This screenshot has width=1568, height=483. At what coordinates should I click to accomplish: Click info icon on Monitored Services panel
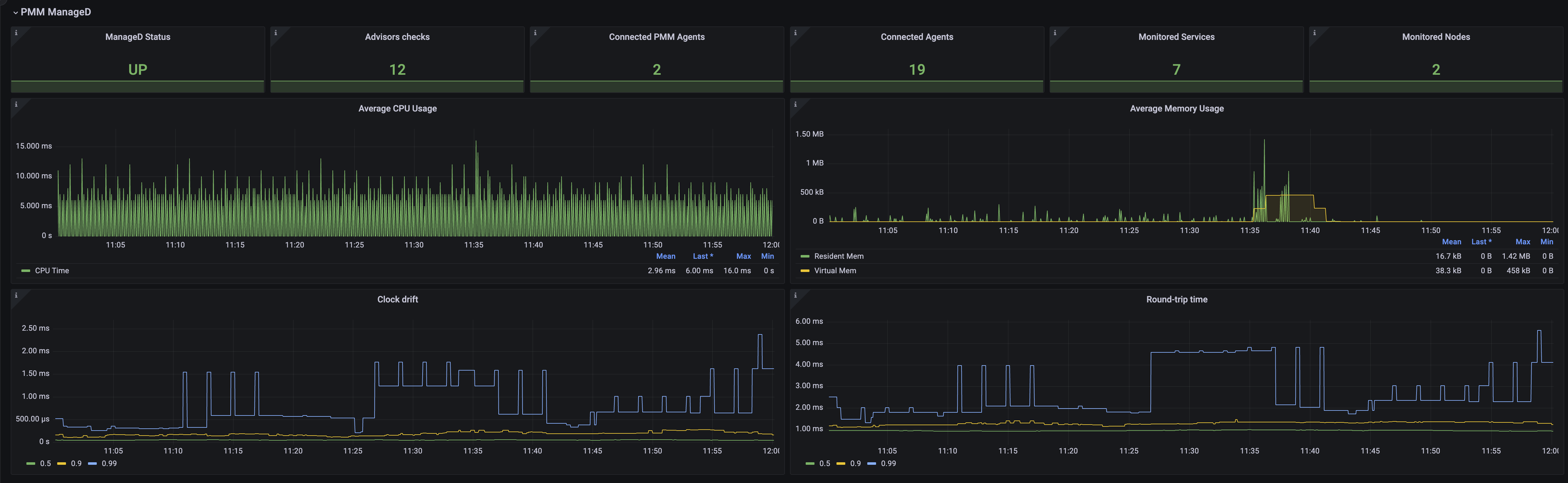pyautogui.click(x=1055, y=33)
